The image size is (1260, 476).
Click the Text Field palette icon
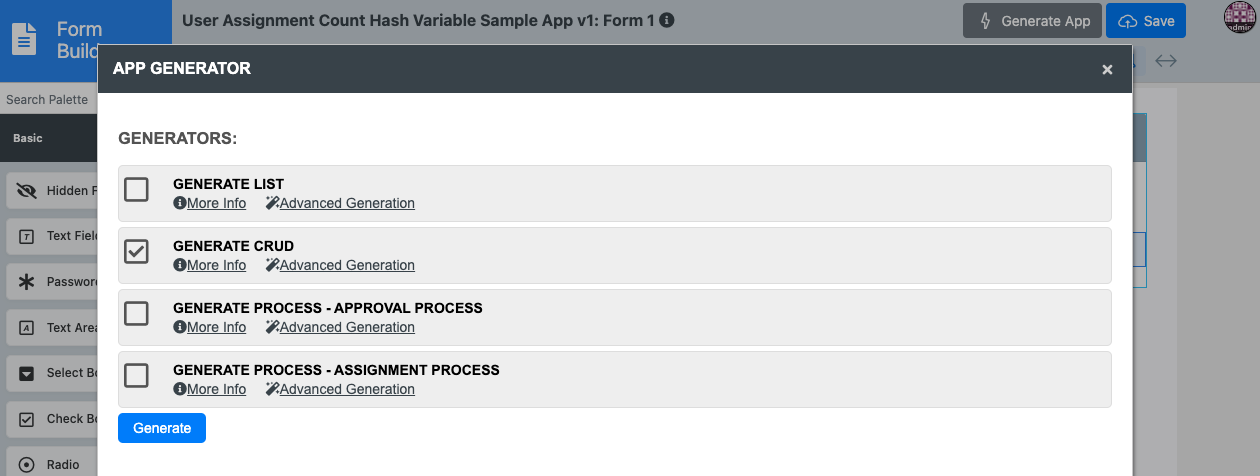pos(27,236)
